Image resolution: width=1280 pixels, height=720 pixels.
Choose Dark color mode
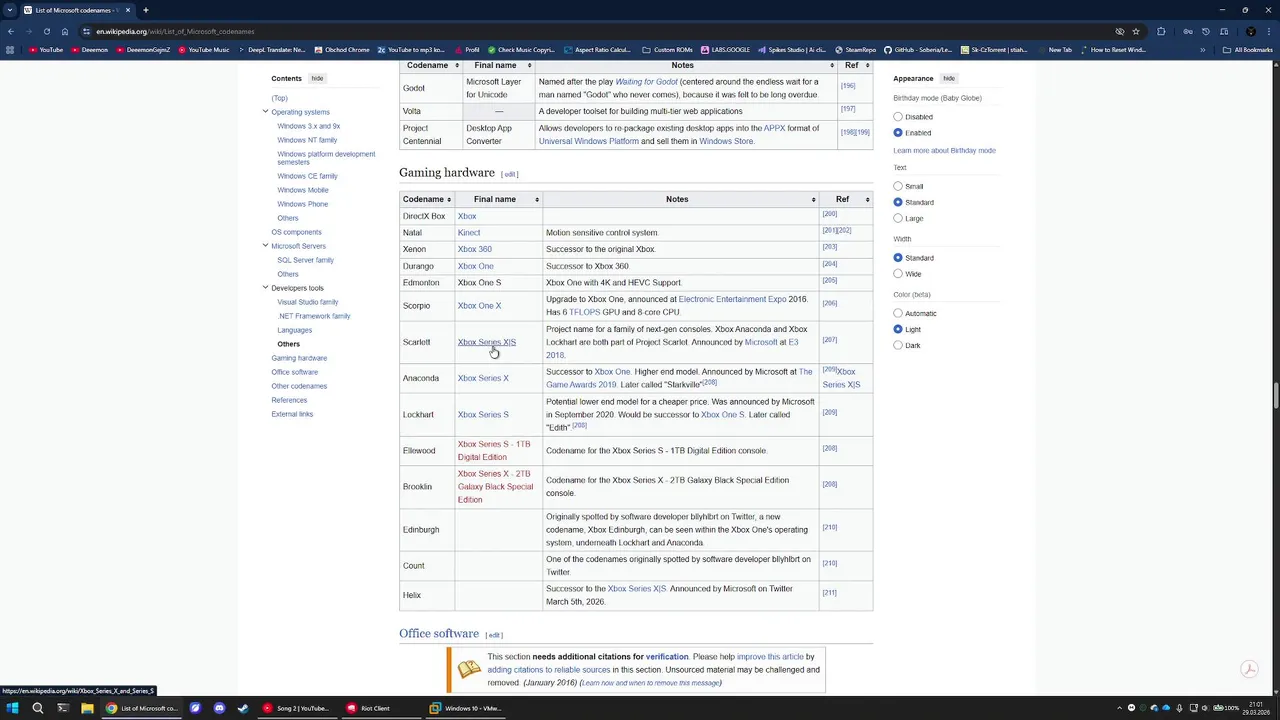(x=898, y=345)
